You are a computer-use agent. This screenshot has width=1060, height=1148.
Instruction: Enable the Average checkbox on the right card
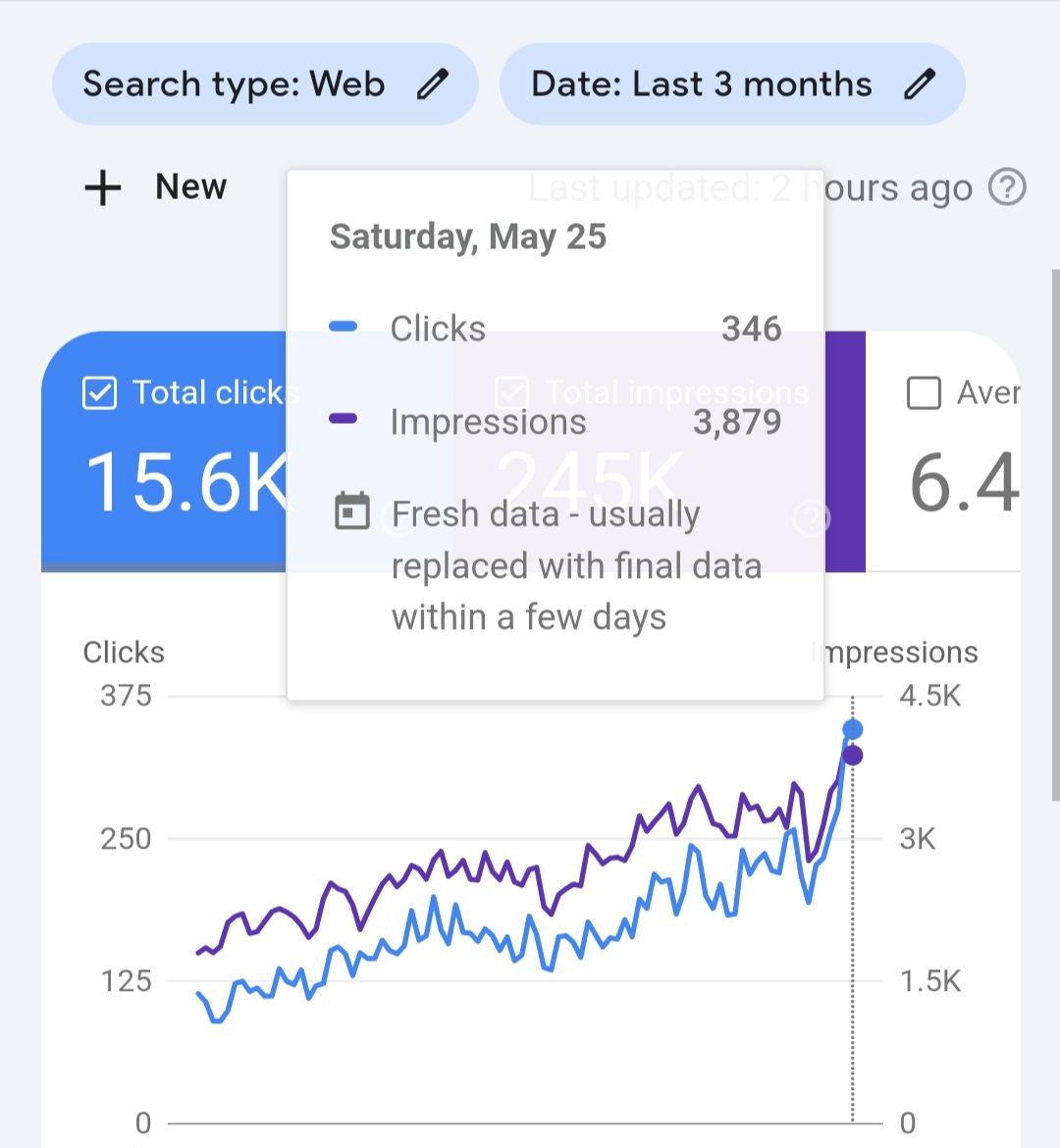[x=924, y=393]
